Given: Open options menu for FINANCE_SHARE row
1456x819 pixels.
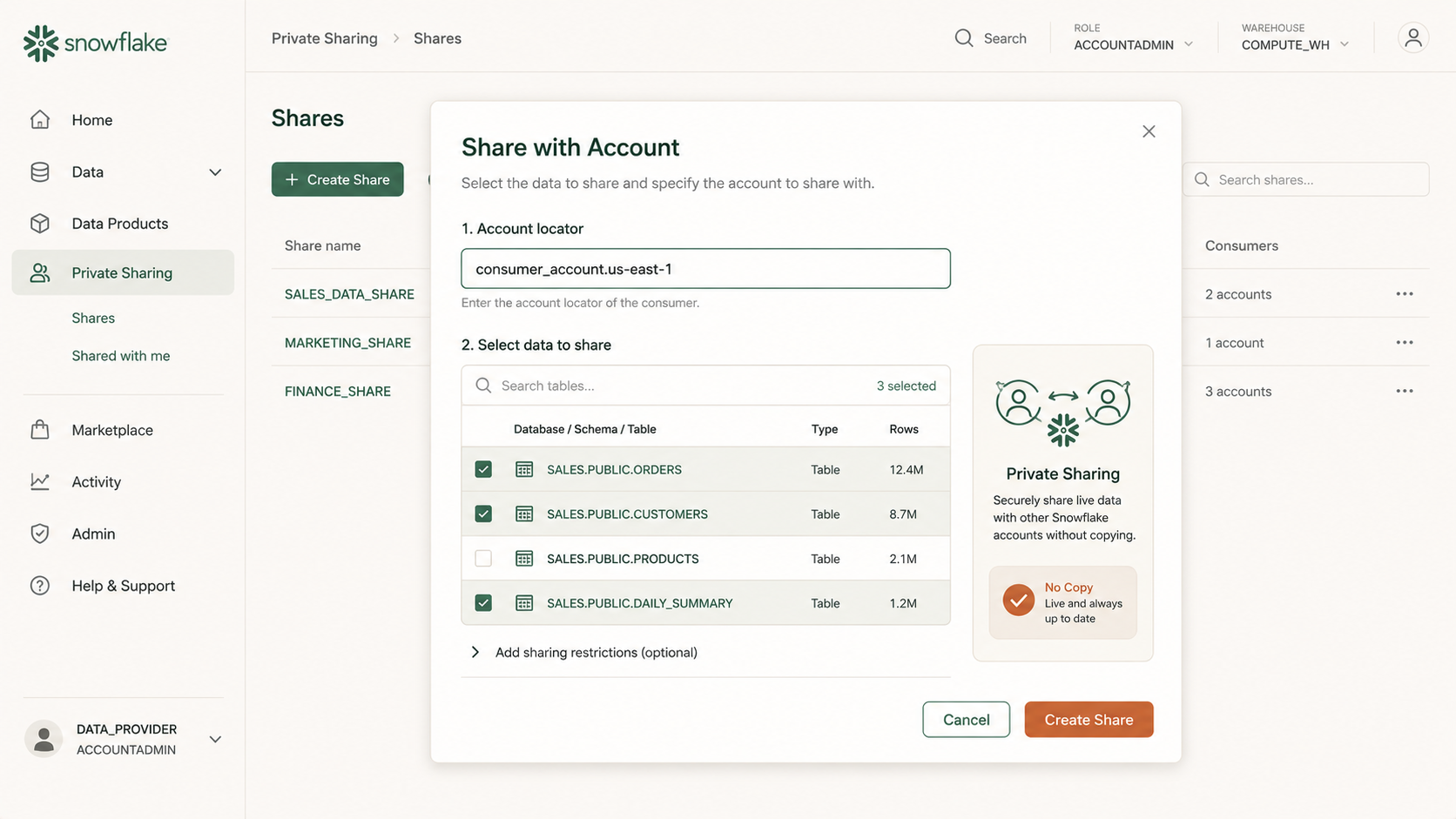Looking at the screenshot, I should [1405, 392].
